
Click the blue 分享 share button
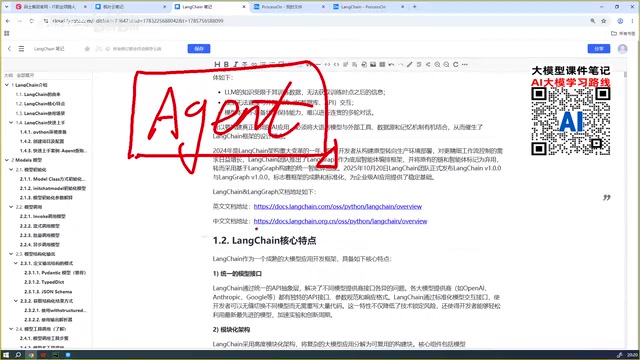(x=599, y=49)
